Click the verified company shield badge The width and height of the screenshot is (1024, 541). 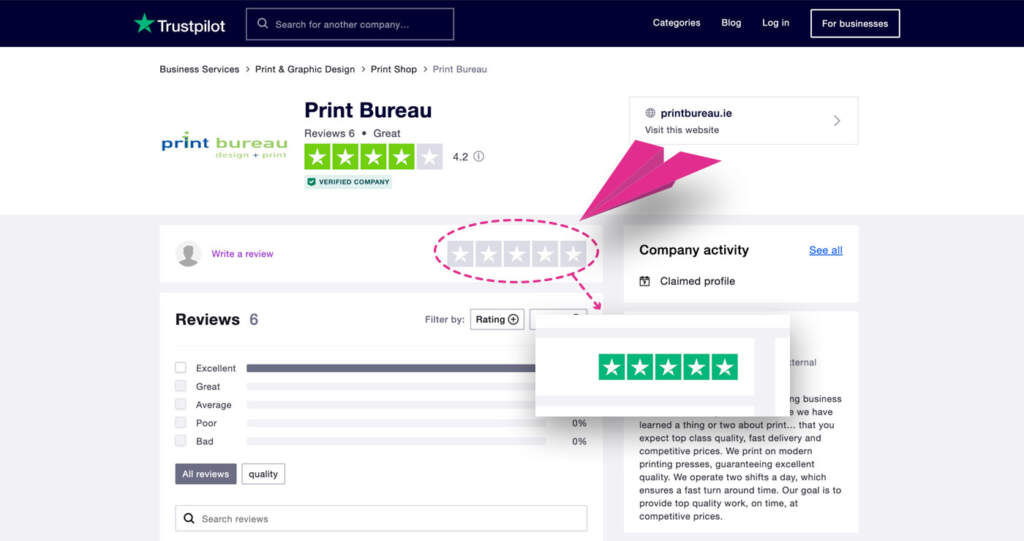(x=347, y=182)
